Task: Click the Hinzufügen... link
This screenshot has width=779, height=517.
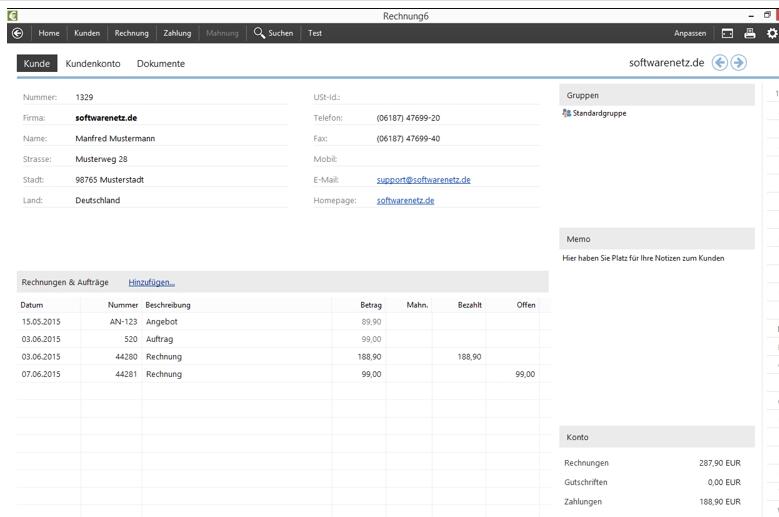Action: click(152, 283)
